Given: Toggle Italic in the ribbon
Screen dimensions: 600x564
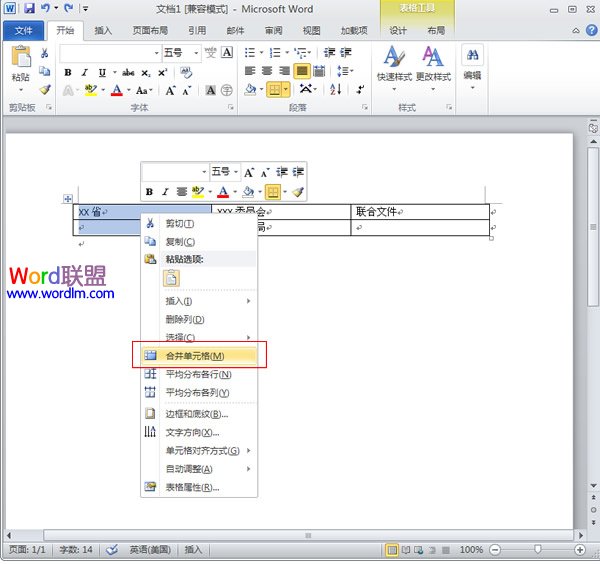Looking at the screenshot, I should (x=85, y=72).
